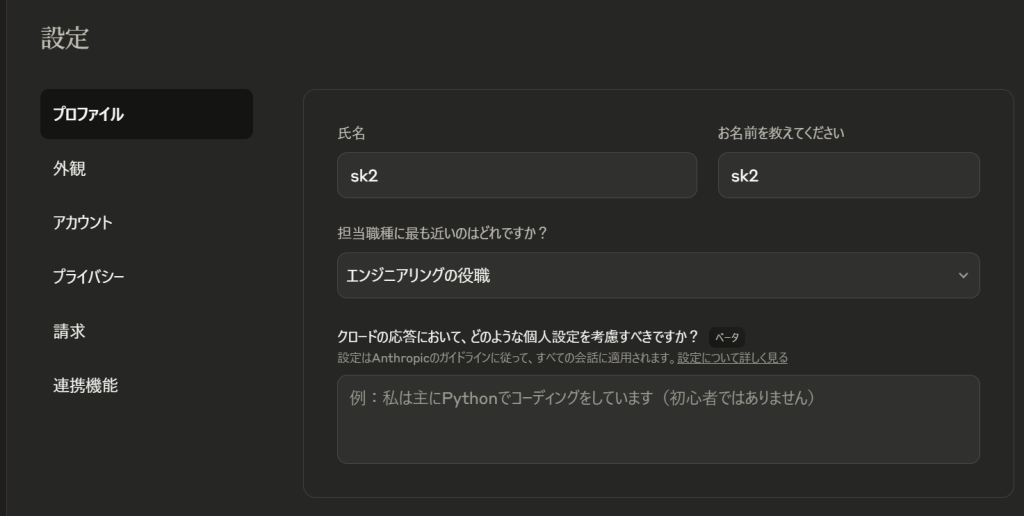Focus the 氏名 input field containing sk2
This screenshot has width=1024, height=516.
(x=517, y=175)
